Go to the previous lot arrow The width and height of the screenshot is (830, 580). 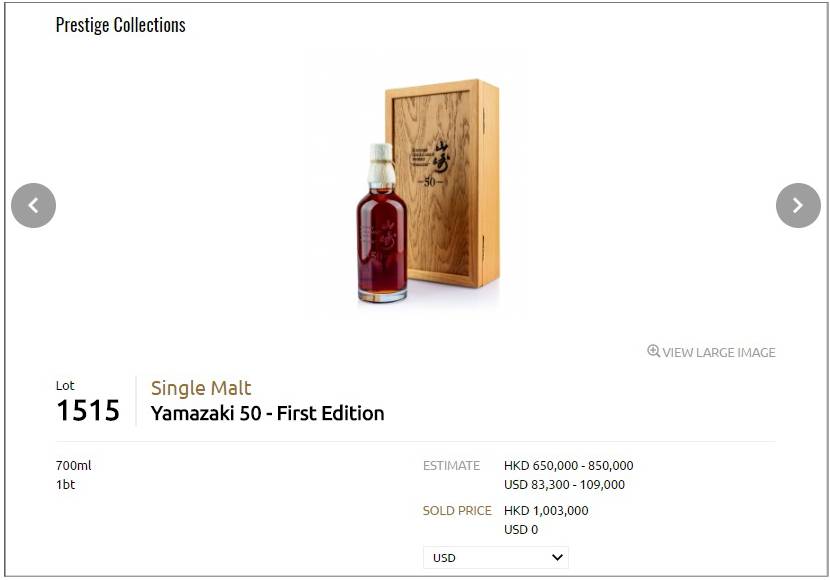(x=33, y=205)
